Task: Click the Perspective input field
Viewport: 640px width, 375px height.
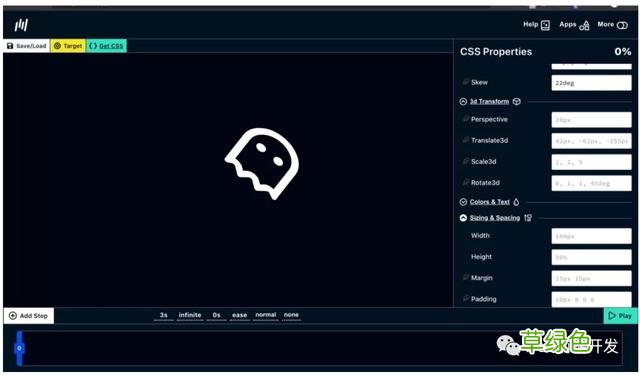Action: pyautogui.click(x=591, y=120)
